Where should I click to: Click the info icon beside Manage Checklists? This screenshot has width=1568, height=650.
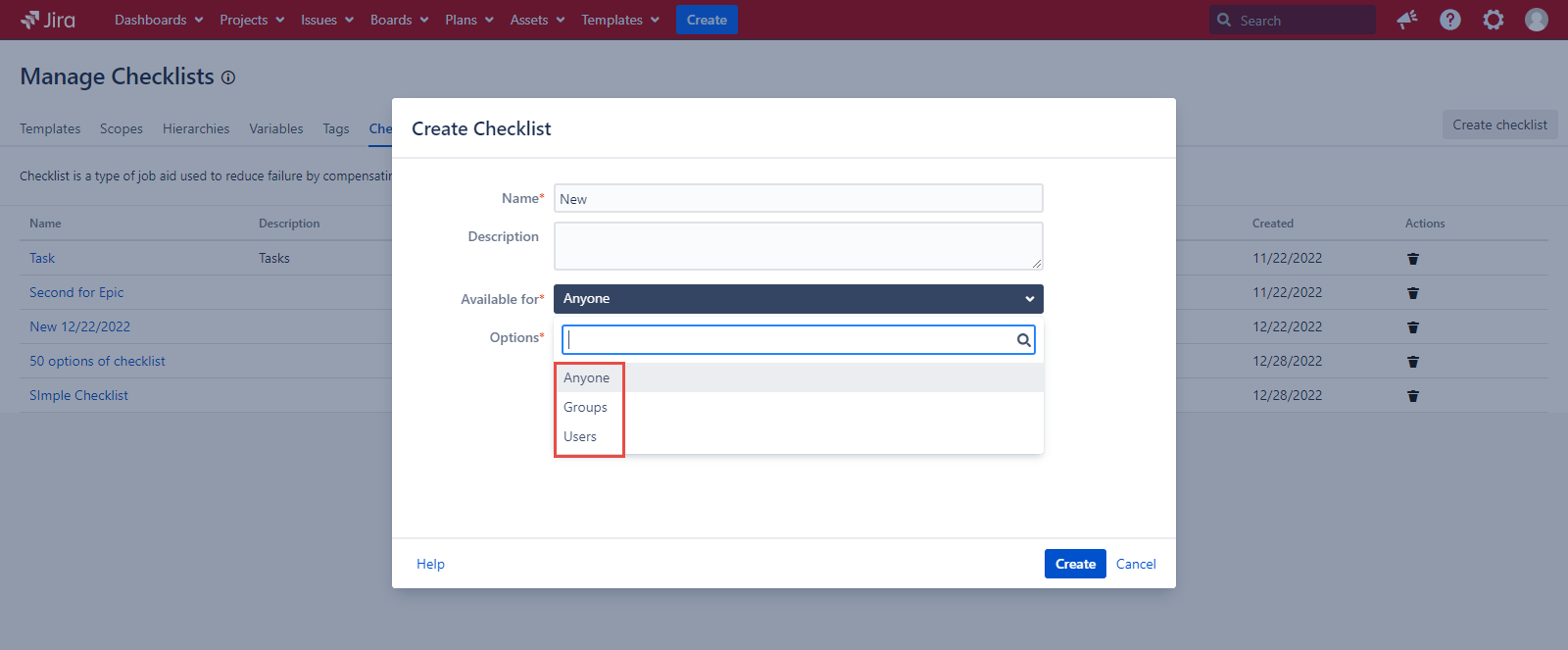[x=228, y=77]
